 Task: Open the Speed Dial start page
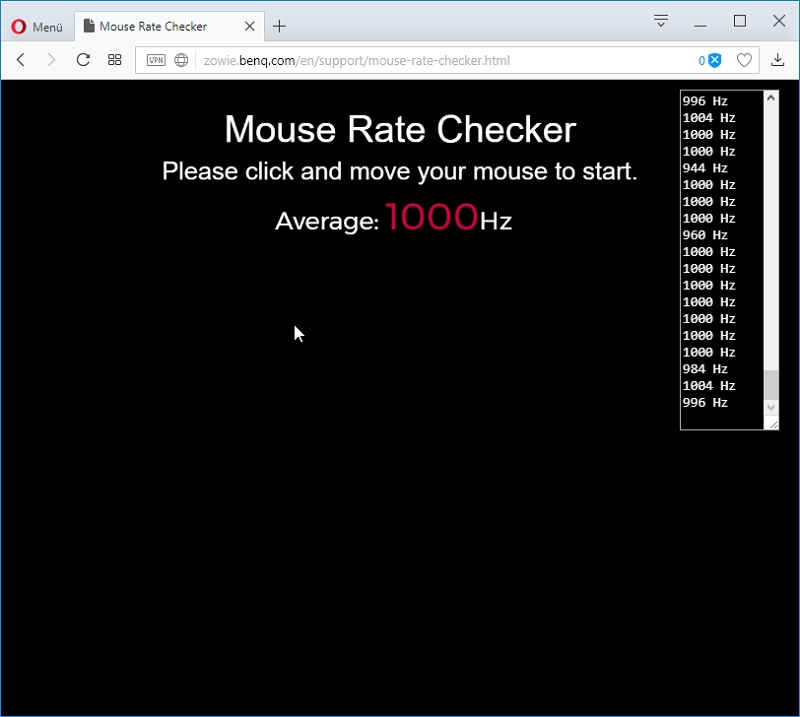click(115, 60)
